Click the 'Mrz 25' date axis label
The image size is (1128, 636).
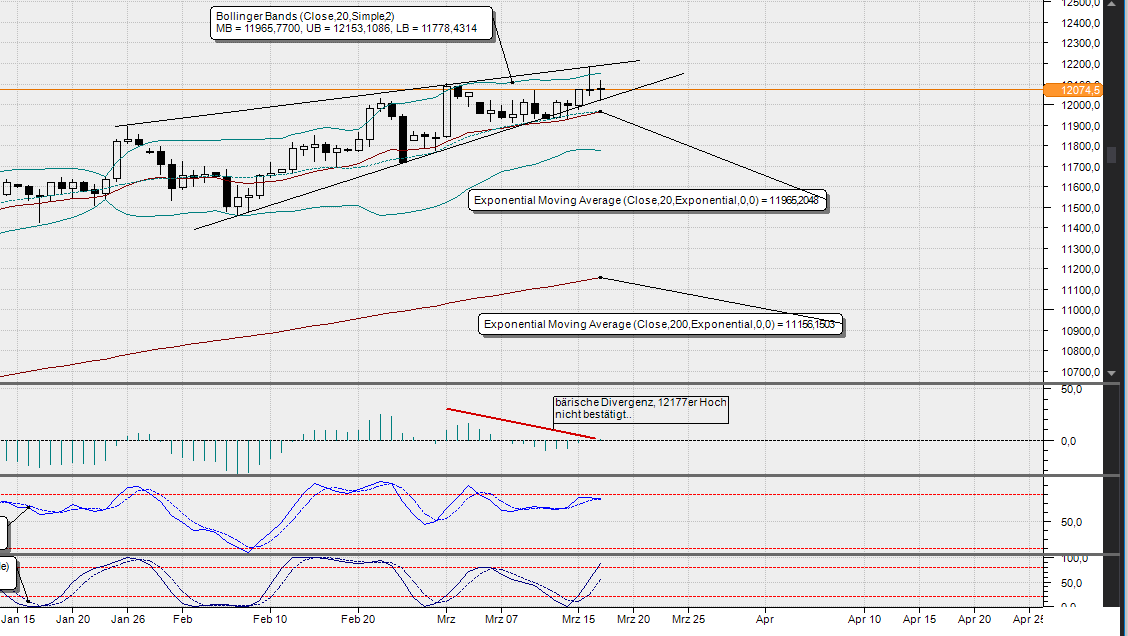click(688, 619)
